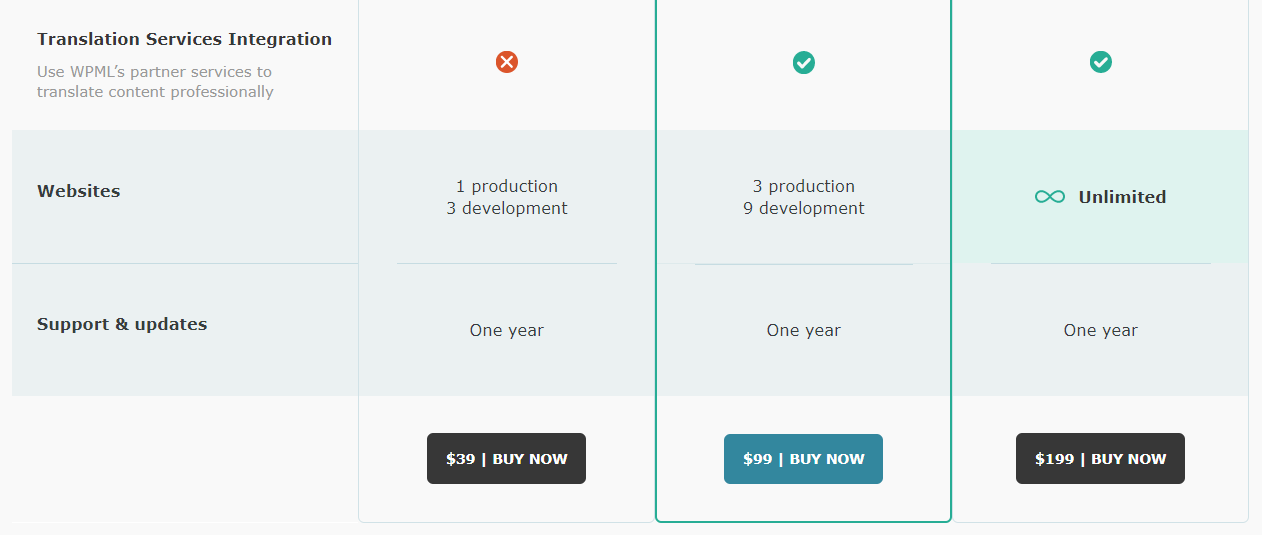1262x535 pixels.
Task: Click the bold Unlimited websites text
Action: [1122, 197]
